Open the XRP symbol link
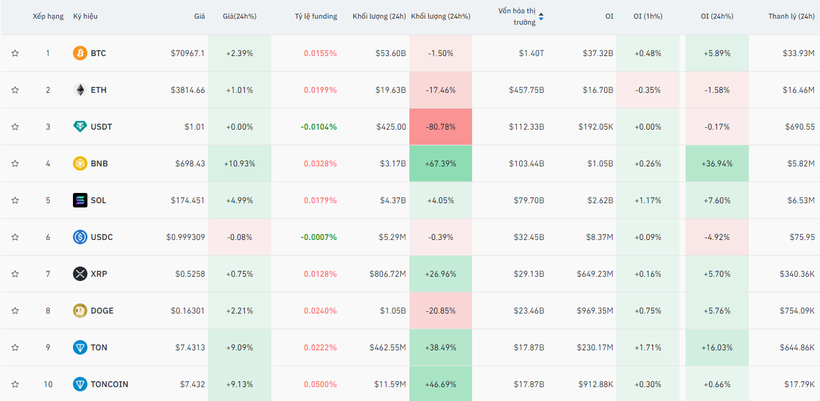Screen dimensions: 820x401 (x=99, y=274)
